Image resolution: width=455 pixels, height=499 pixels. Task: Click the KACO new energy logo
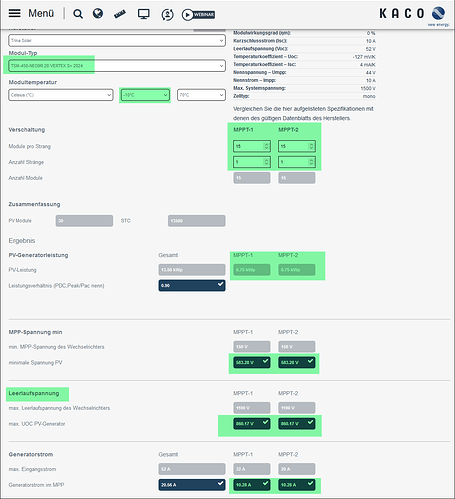tap(415, 16)
